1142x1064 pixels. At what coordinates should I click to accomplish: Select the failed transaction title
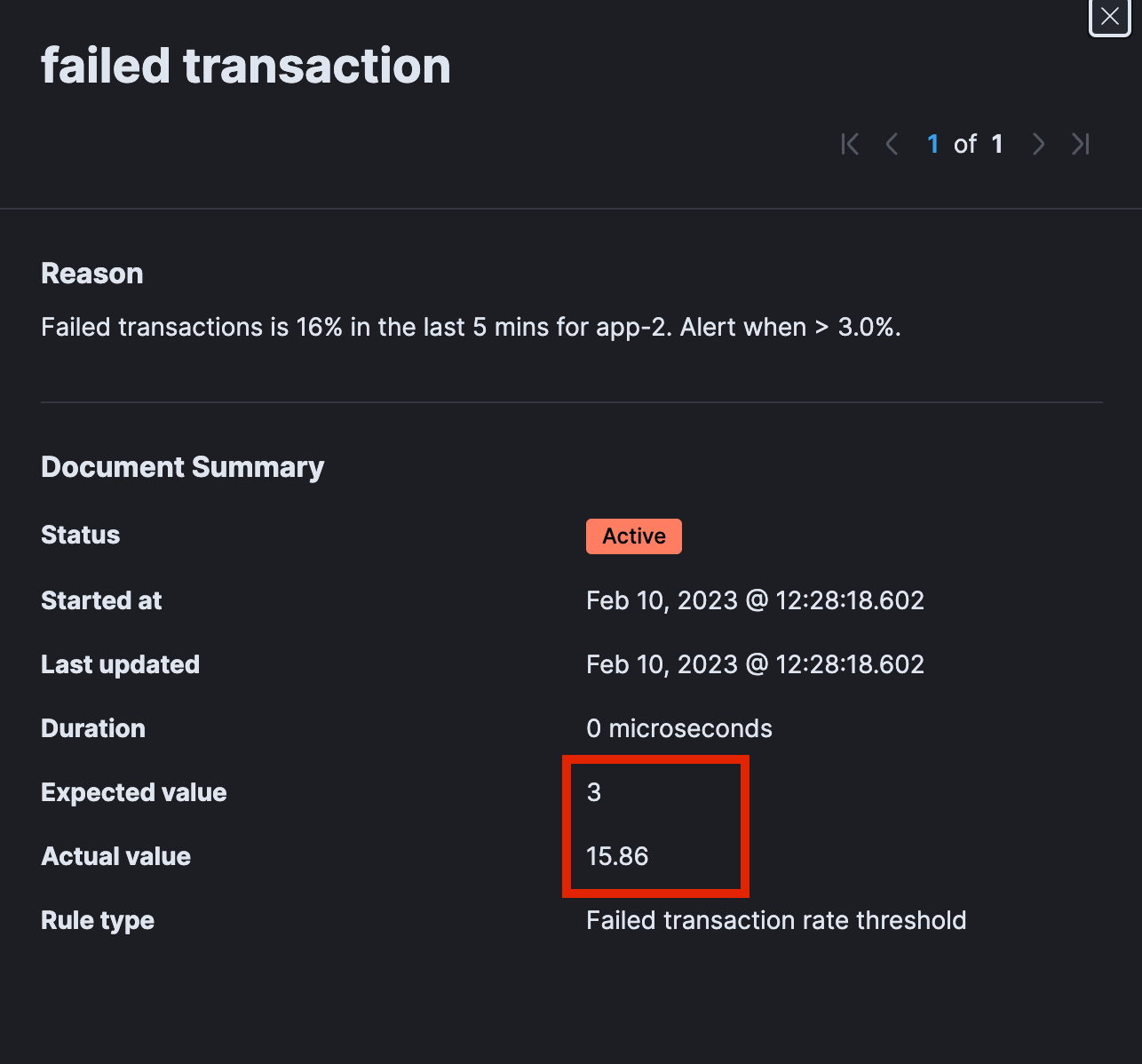pyautogui.click(x=245, y=64)
